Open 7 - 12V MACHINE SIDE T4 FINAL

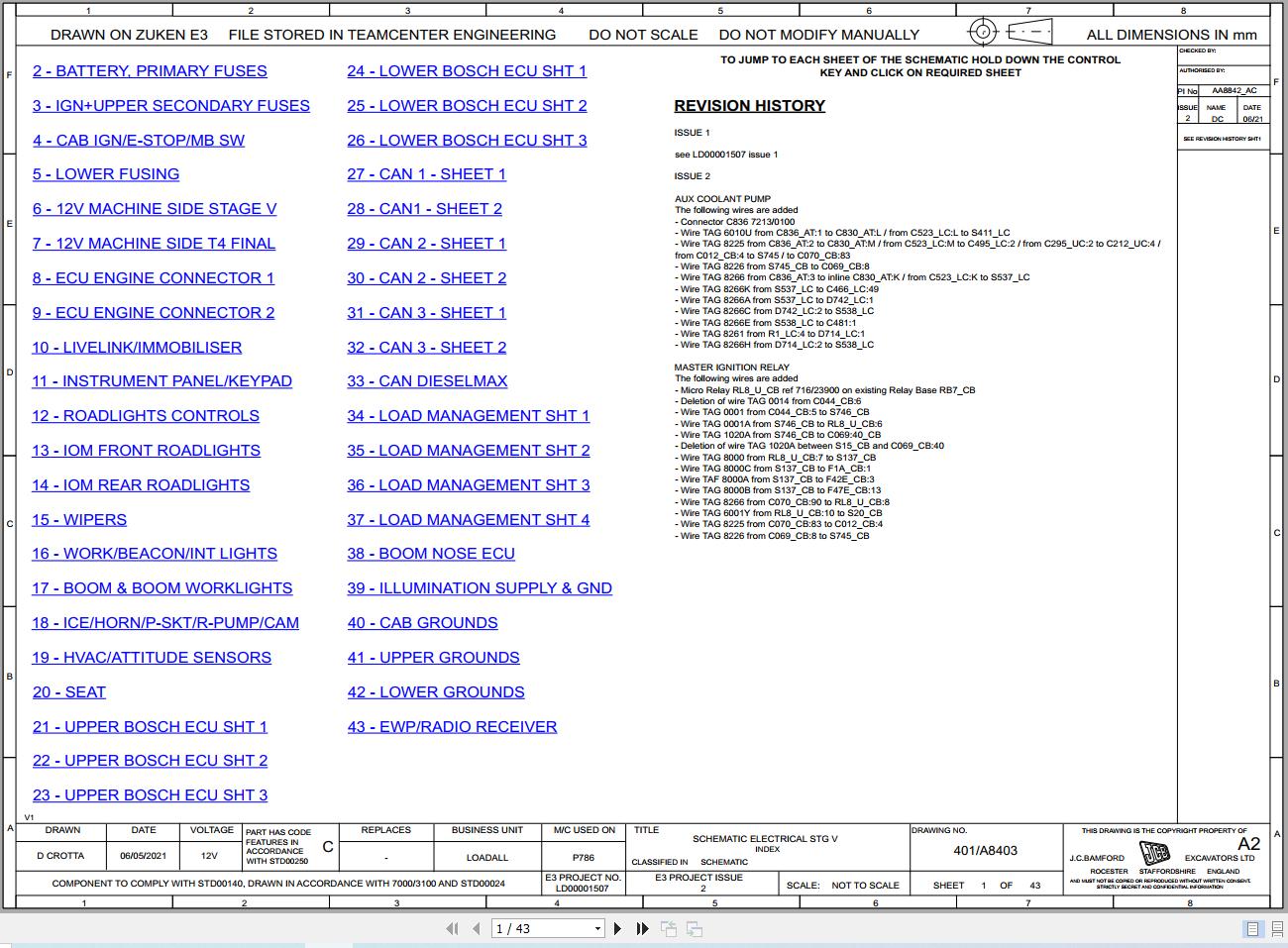154,244
